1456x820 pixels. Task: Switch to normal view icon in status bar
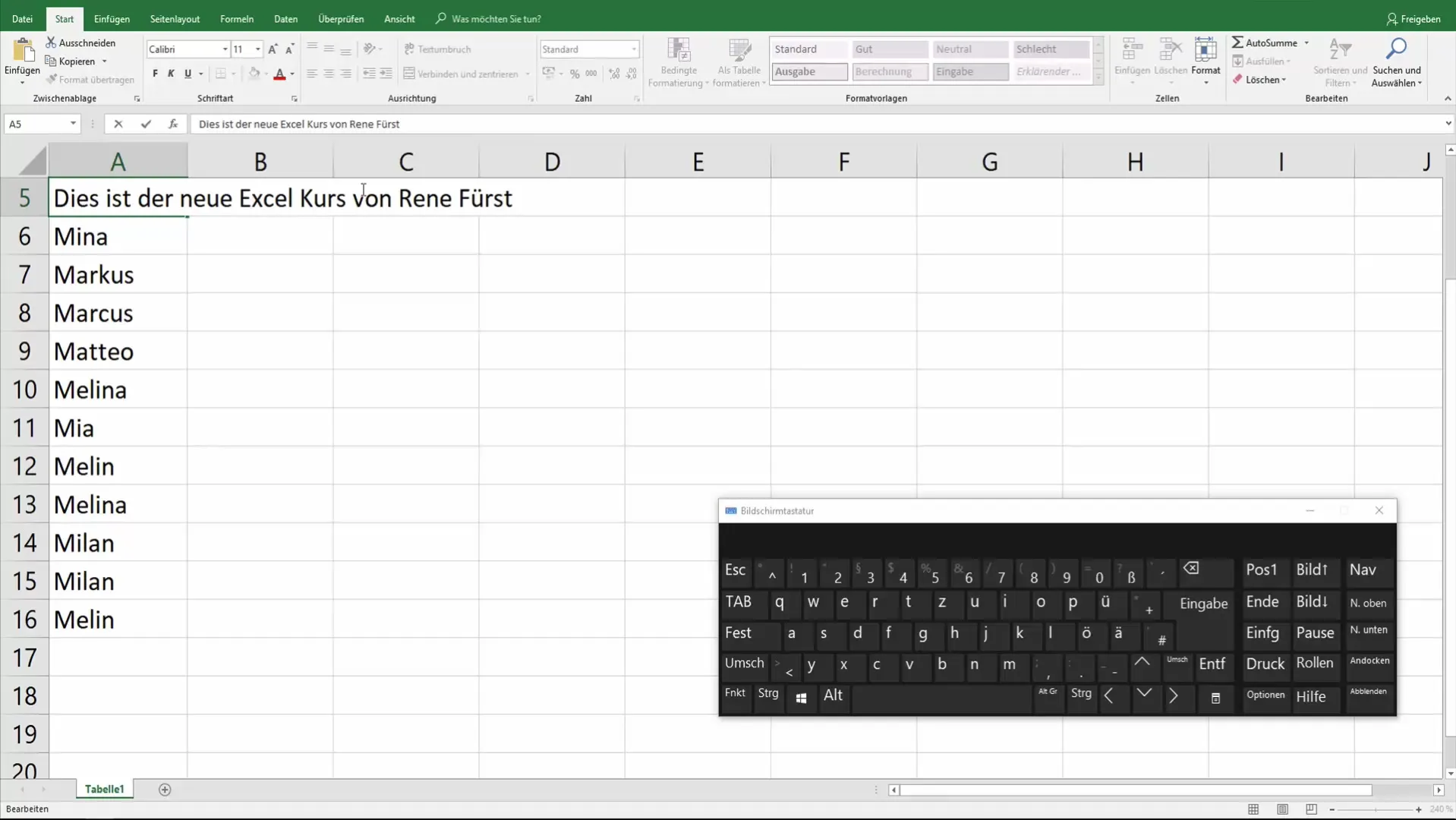[1253, 809]
